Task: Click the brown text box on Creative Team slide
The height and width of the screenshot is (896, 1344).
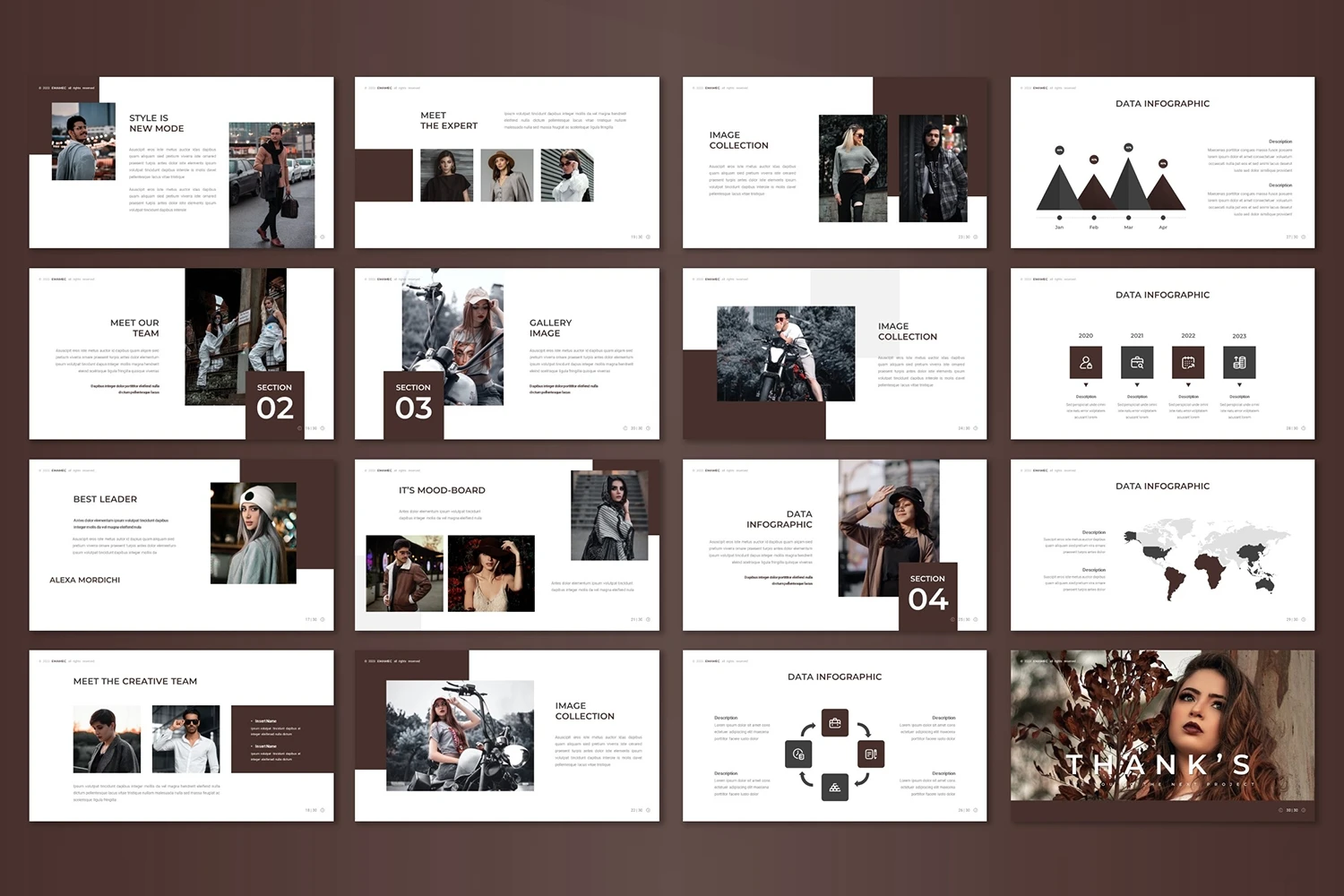Action: click(281, 738)
